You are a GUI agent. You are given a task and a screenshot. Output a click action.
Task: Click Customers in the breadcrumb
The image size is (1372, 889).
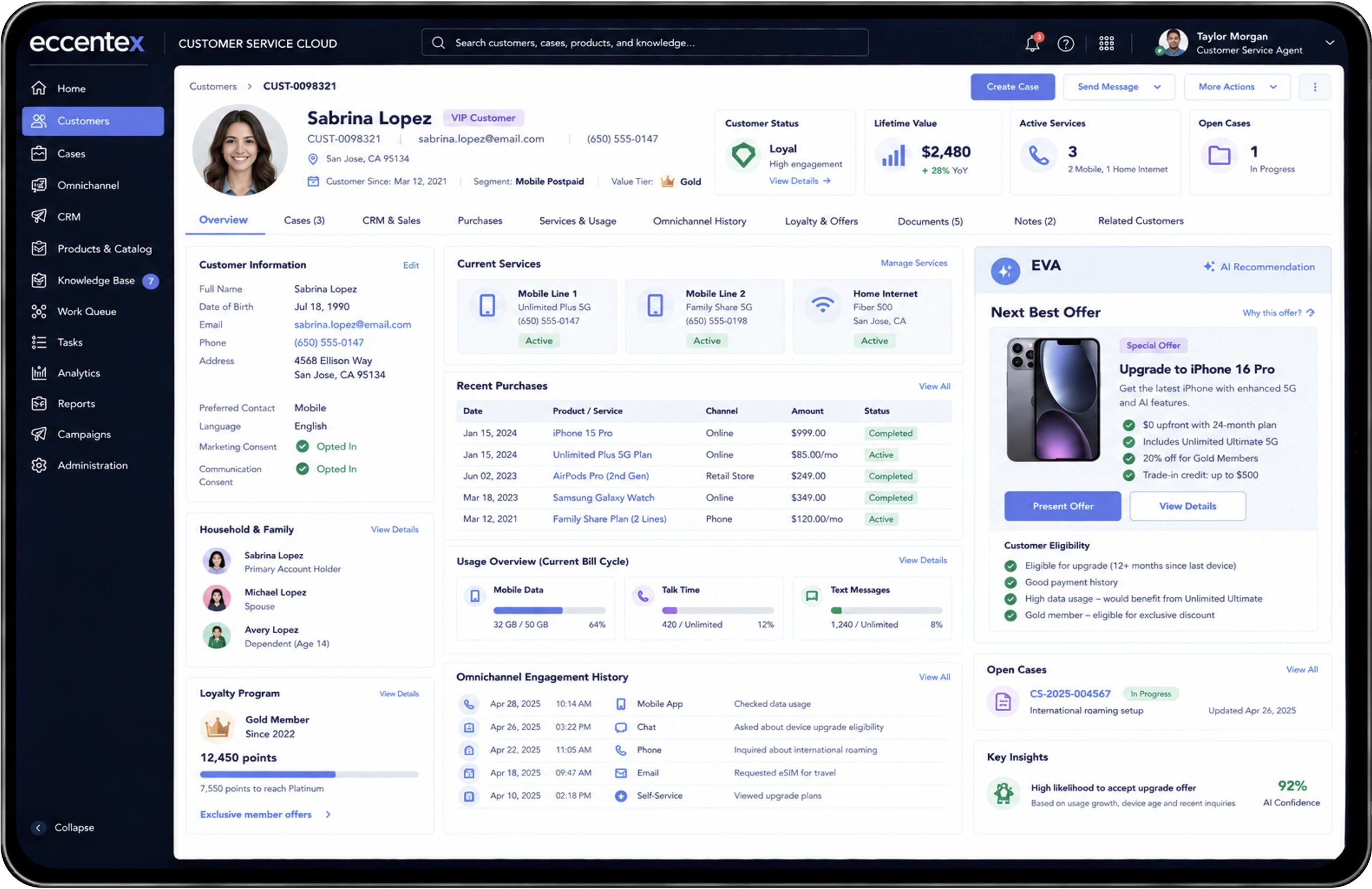point(213,86)
